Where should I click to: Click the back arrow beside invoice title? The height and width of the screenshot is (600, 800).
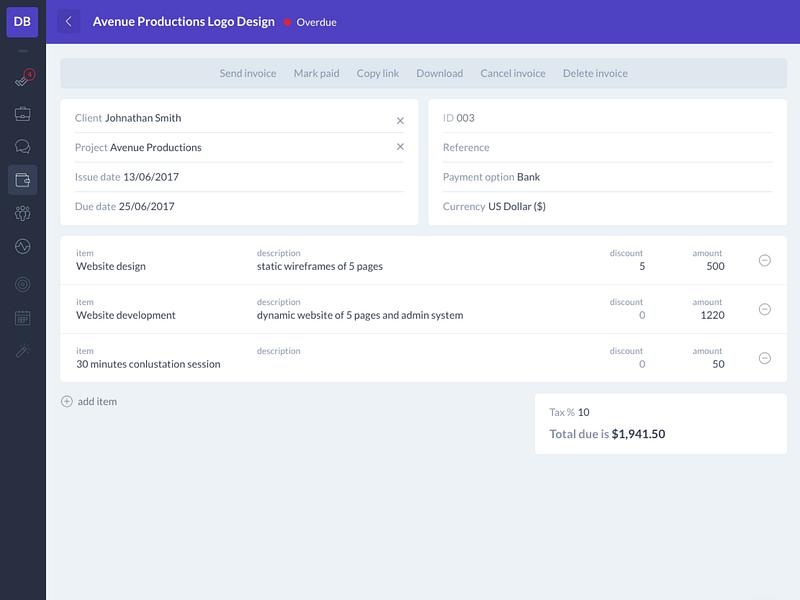tap(68, 22)
